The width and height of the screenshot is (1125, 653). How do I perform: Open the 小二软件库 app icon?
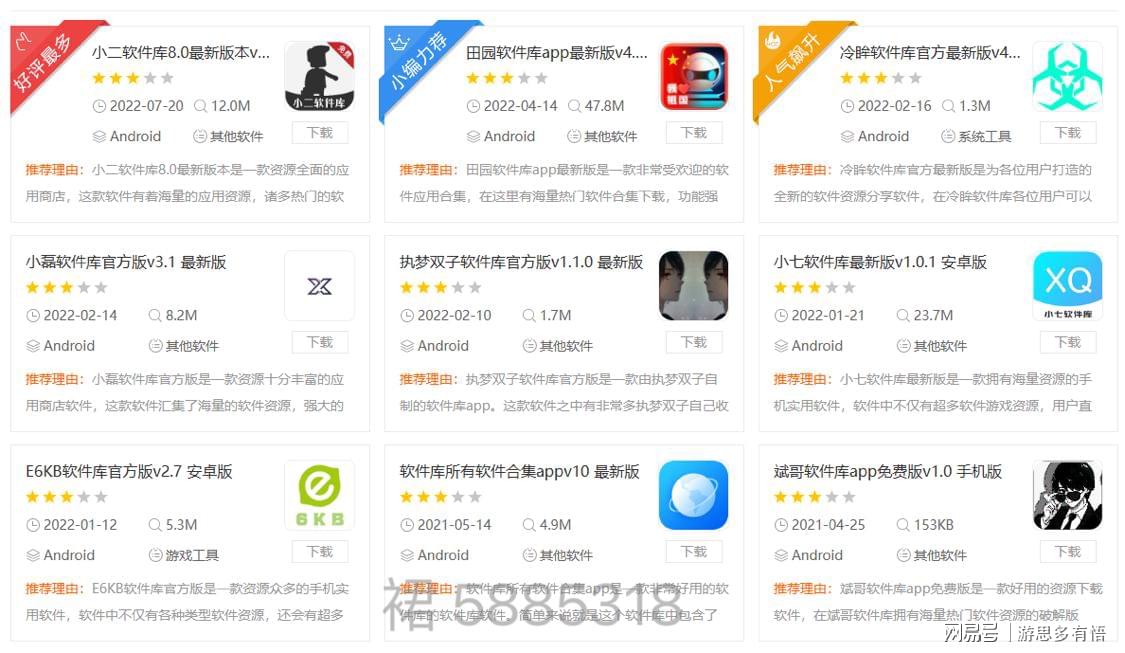319,76
